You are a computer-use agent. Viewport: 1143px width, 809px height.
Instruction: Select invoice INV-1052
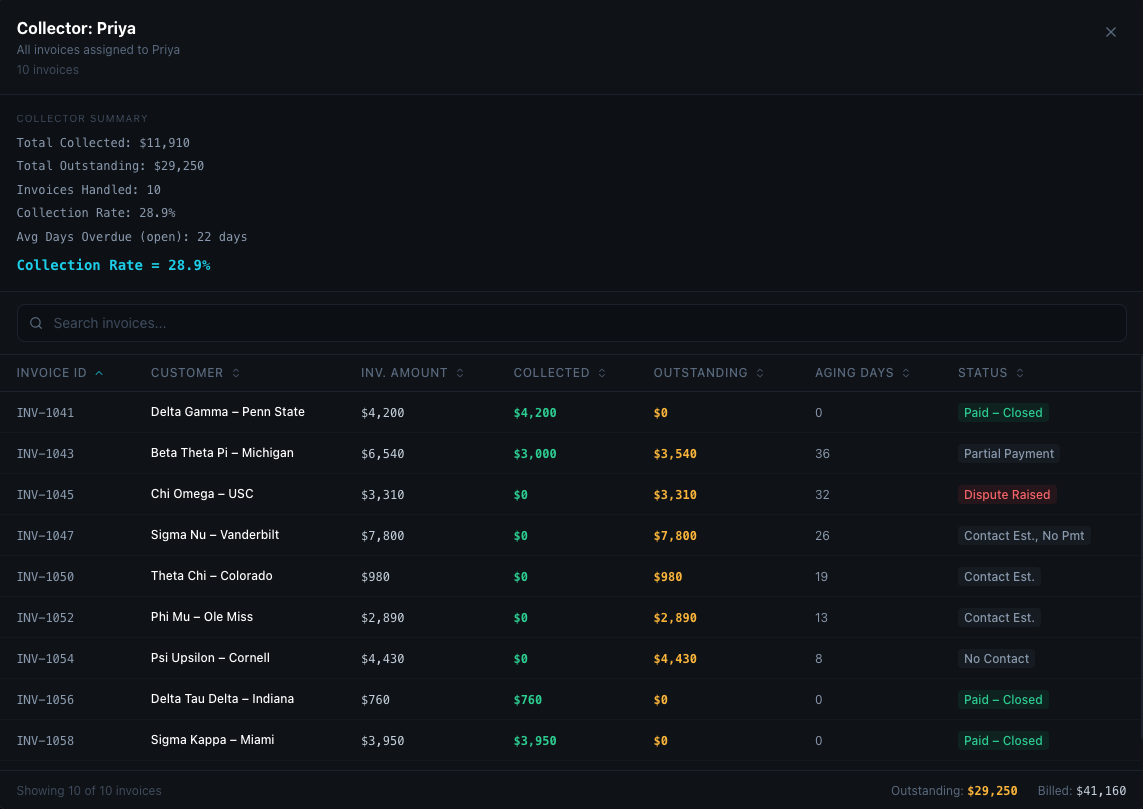(x=45, y=617)
